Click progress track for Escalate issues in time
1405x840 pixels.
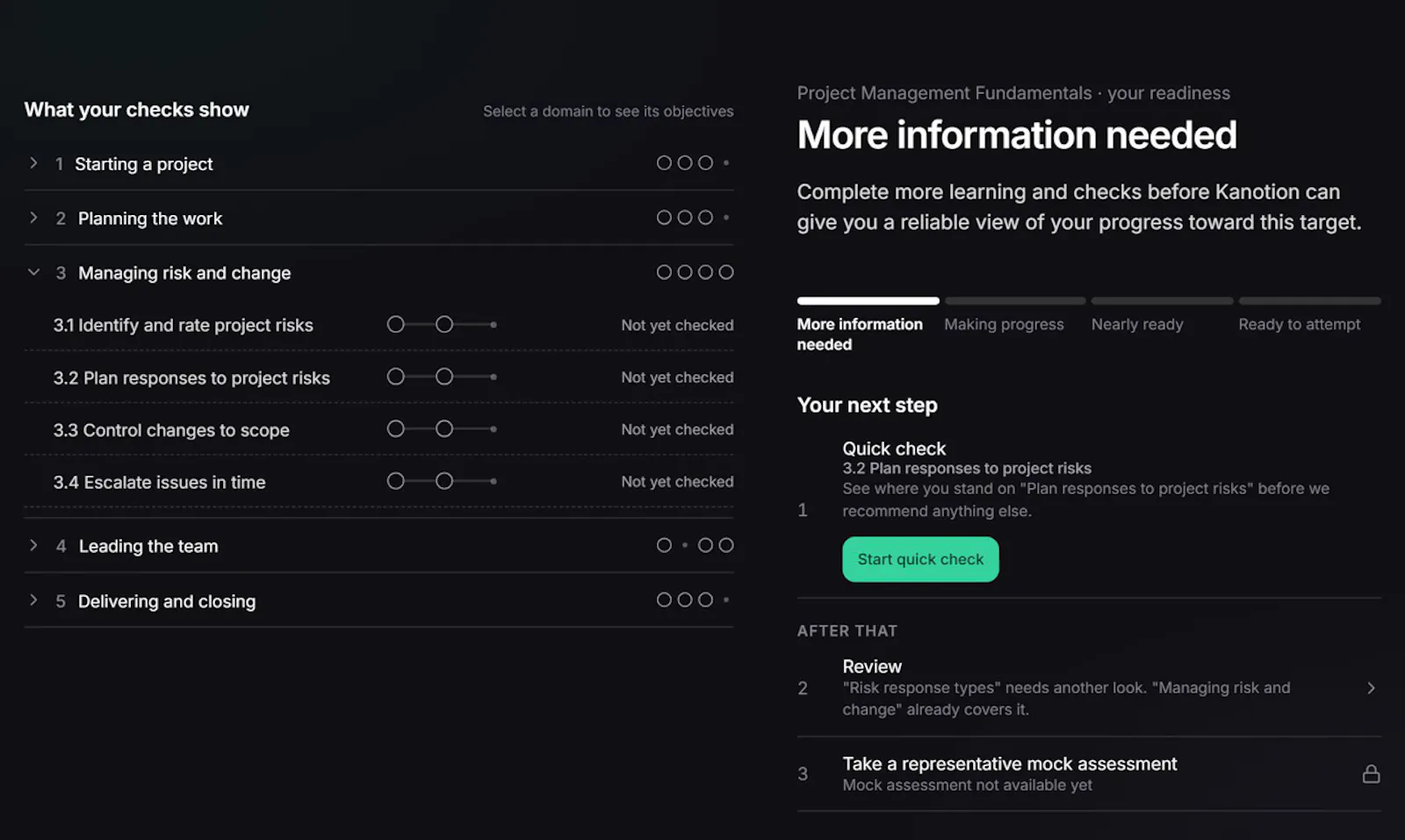(x=443, y=481)
